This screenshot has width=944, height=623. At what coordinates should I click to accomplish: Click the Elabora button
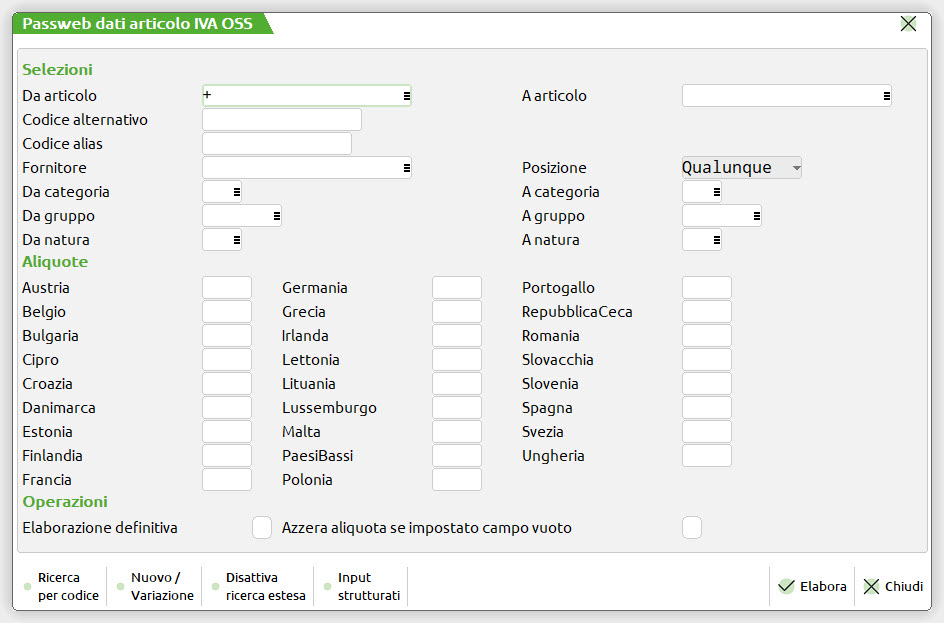pyautogui.click(x=812, y=587)
